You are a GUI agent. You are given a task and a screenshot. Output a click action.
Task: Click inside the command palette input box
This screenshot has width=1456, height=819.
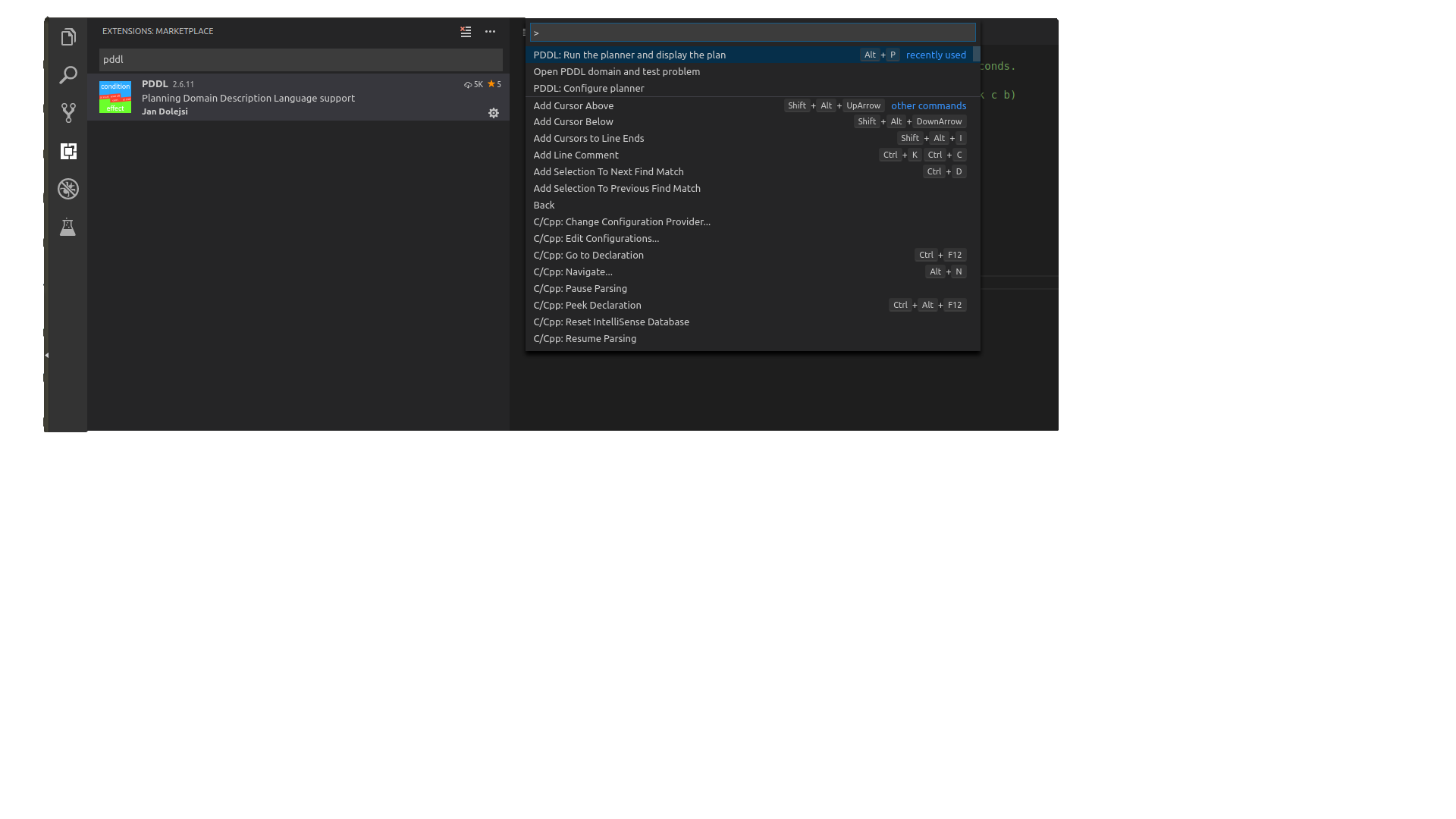(752, 32)
